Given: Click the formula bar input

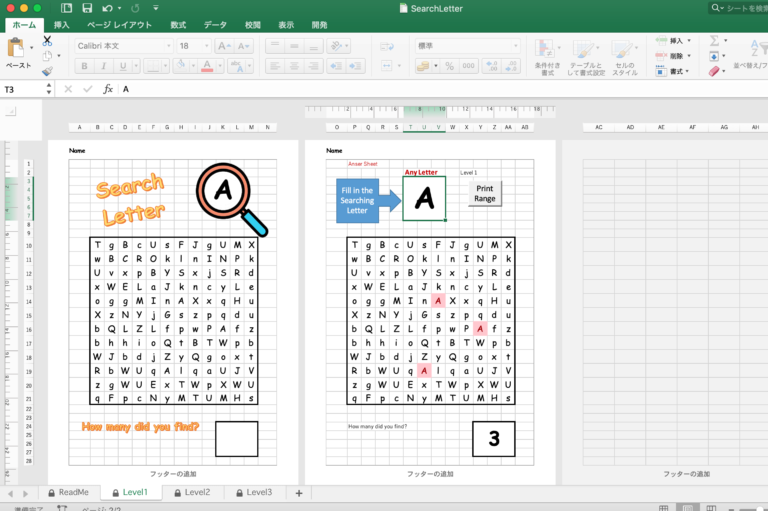Looking at the screenshot, I should coord(441,89).
